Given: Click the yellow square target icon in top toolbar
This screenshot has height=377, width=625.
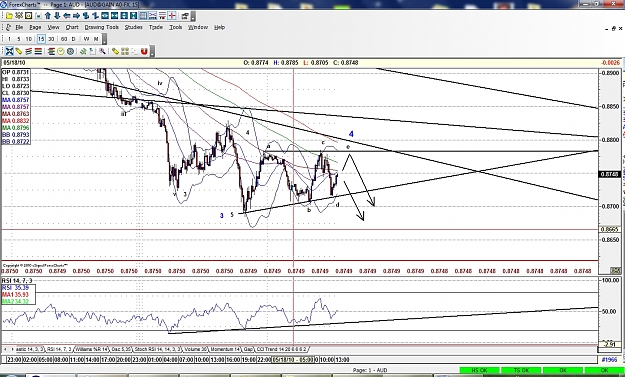Looking at the screenshot, I should coord(28,16).
